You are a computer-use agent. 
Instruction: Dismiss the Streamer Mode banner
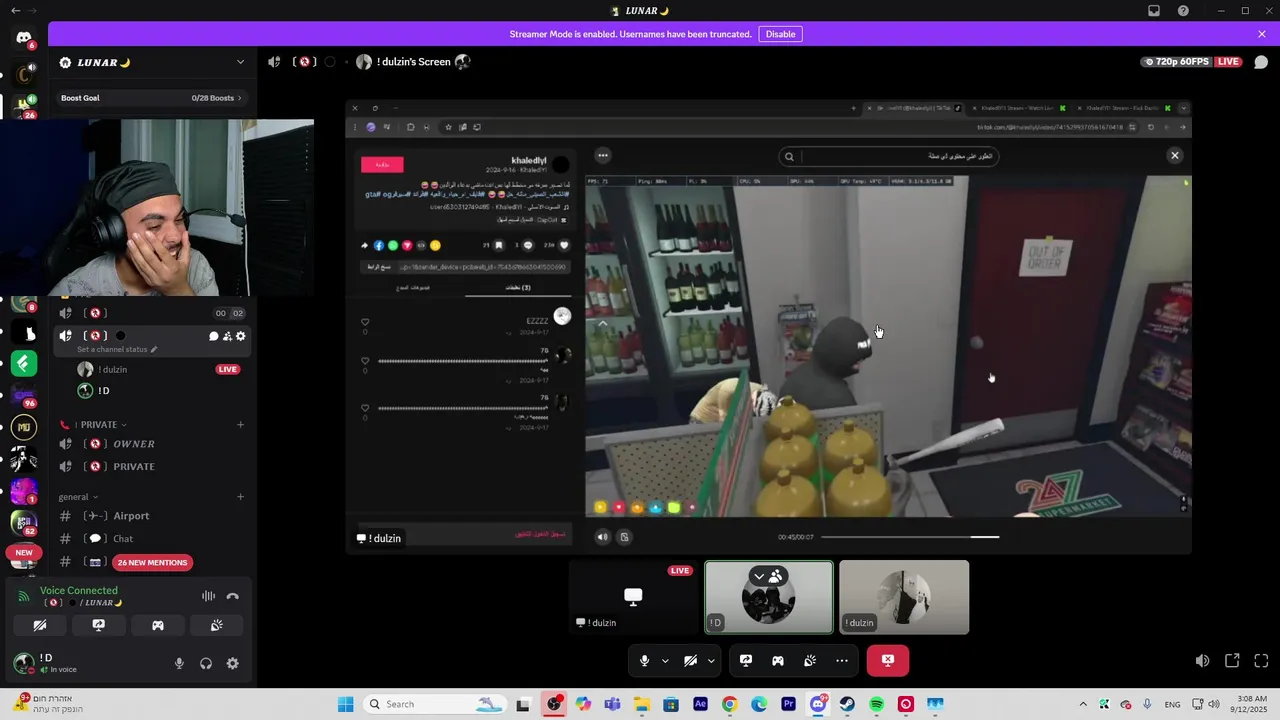(x=1262, y=34)
